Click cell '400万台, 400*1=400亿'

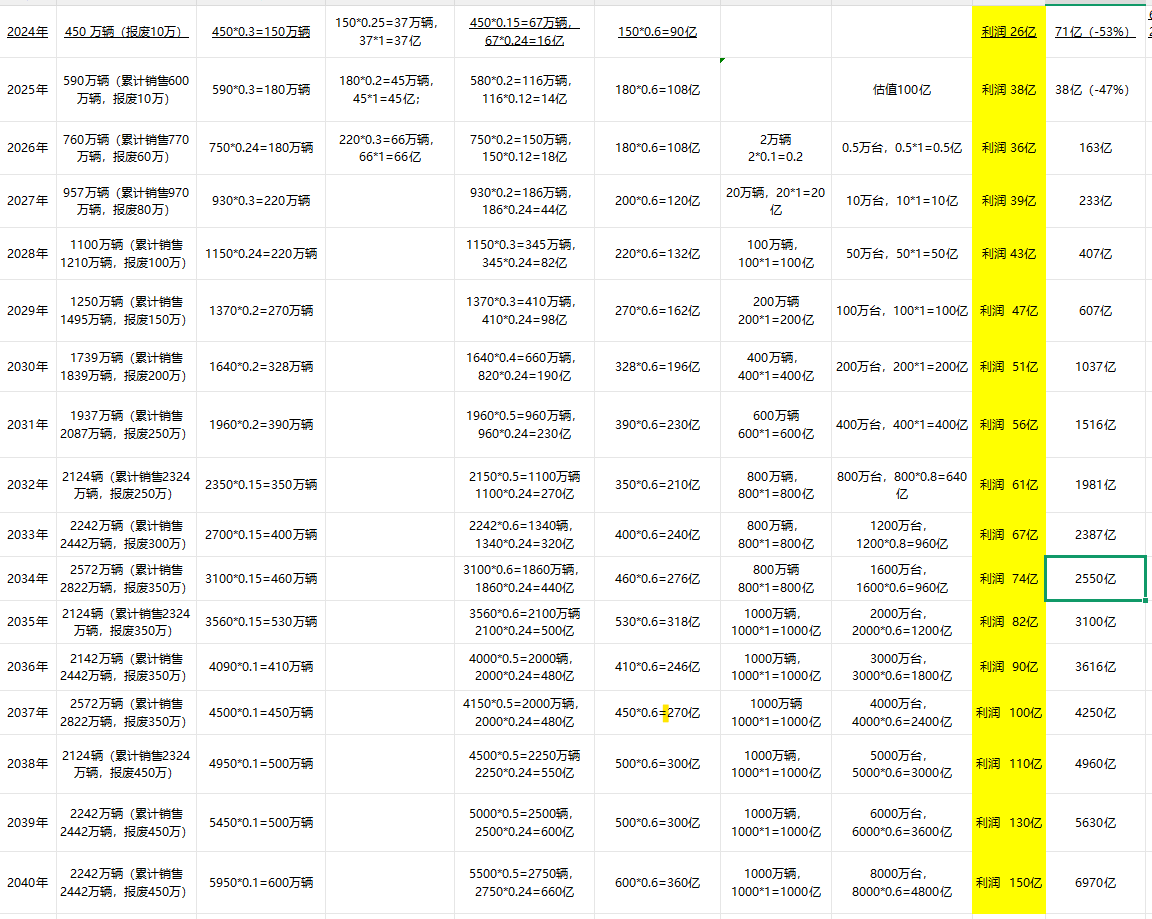901,425
